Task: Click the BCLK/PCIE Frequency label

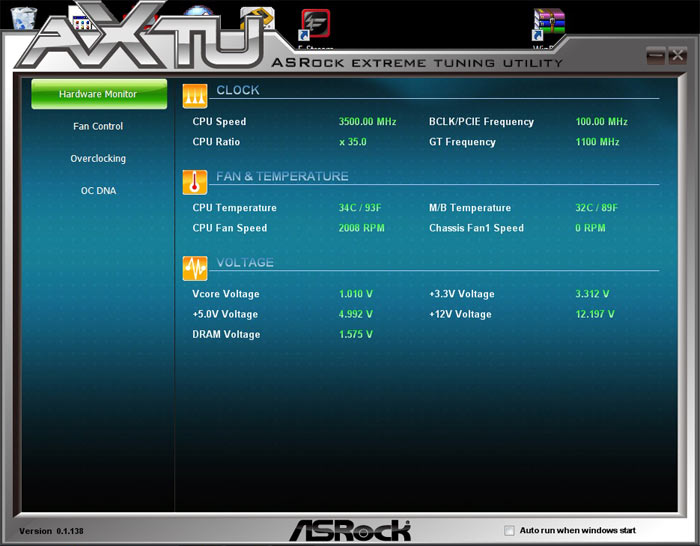Action: tap(481, 121)
